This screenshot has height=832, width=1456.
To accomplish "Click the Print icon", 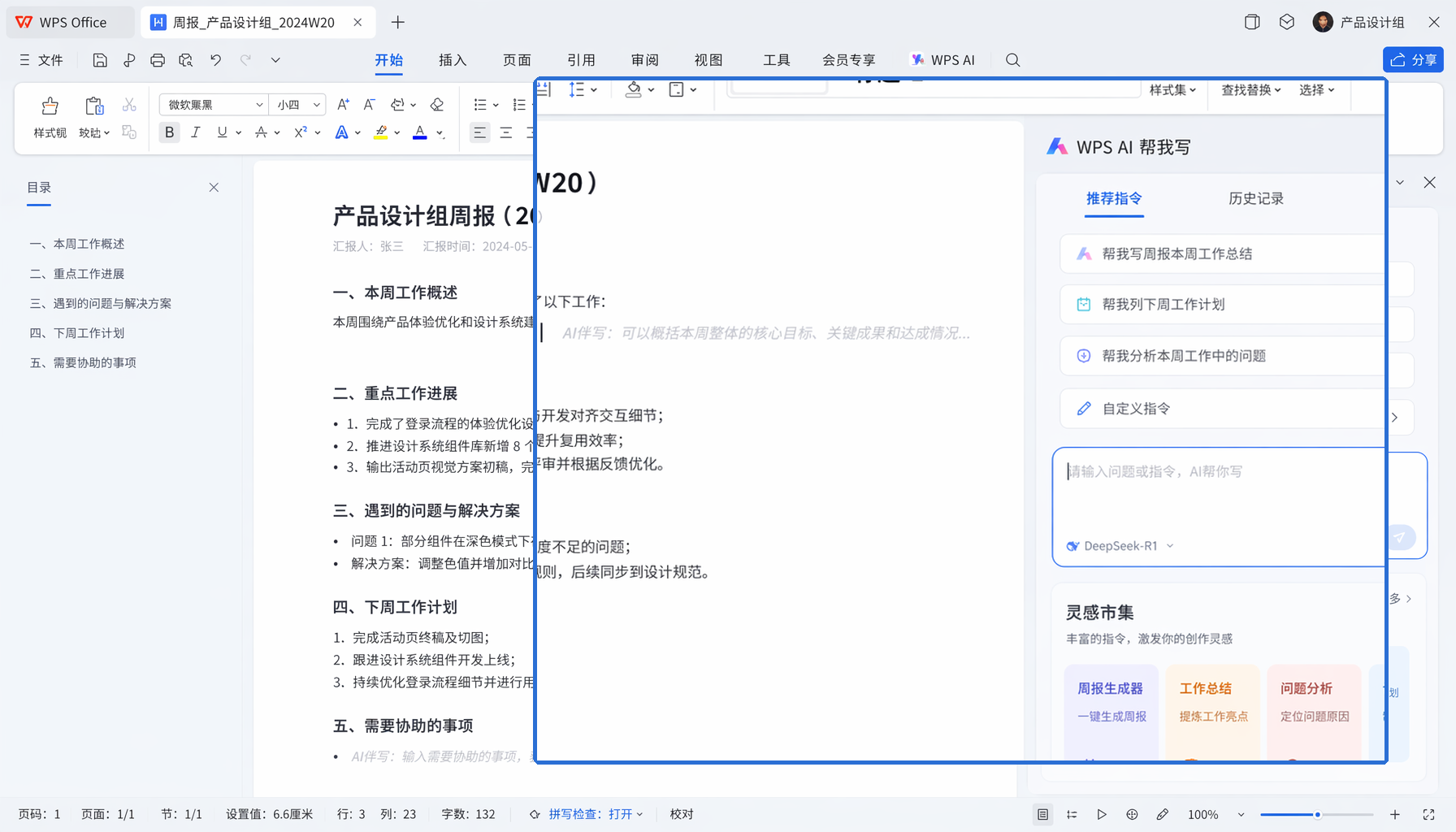I will (x=158, y=60).
